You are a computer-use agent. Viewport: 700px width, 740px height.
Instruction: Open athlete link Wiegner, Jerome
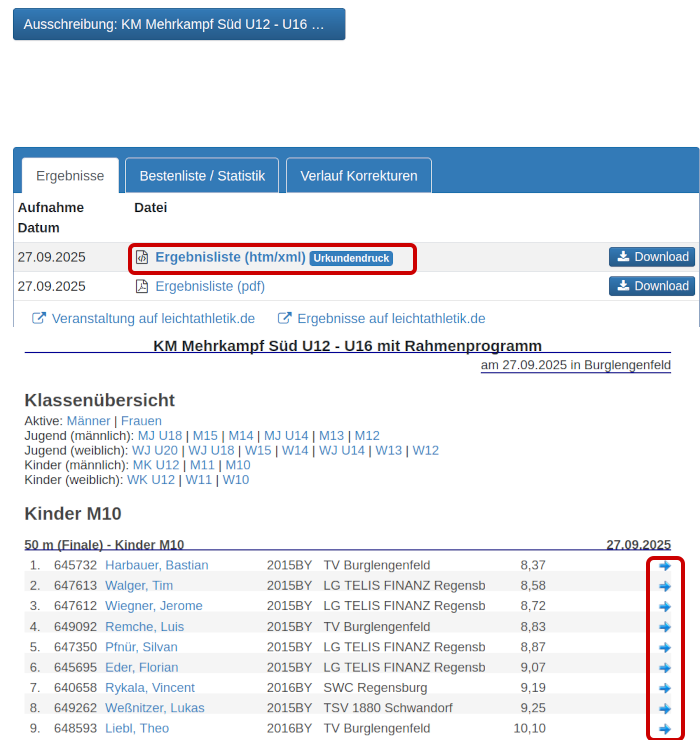click(x=153, y=606)
